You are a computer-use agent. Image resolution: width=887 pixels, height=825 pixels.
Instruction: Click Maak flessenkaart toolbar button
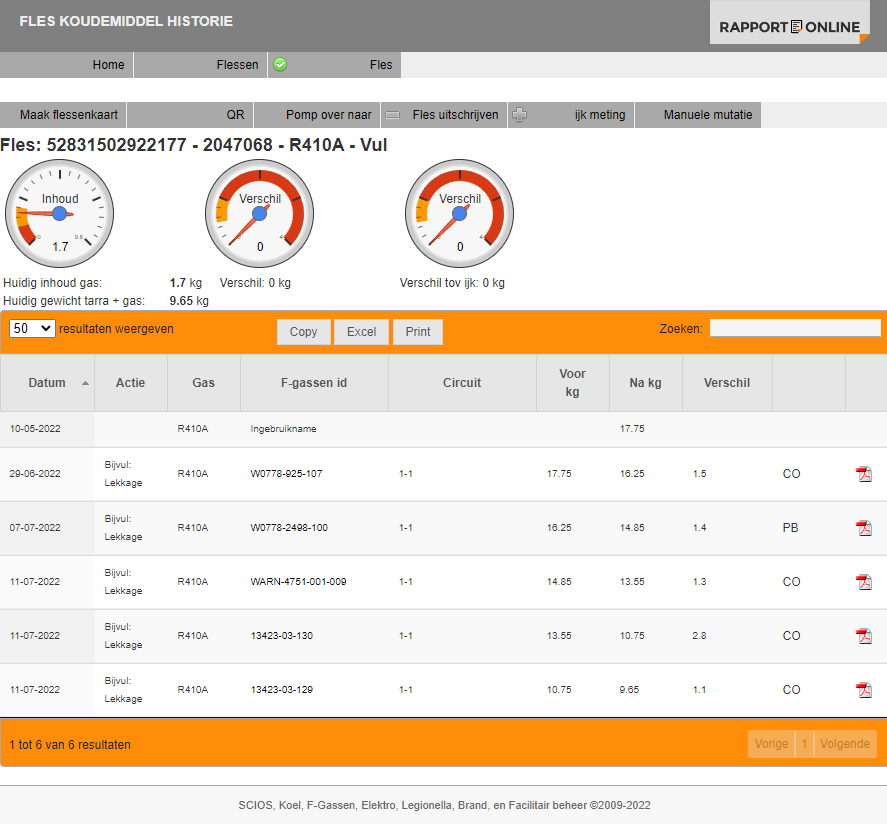69,115
